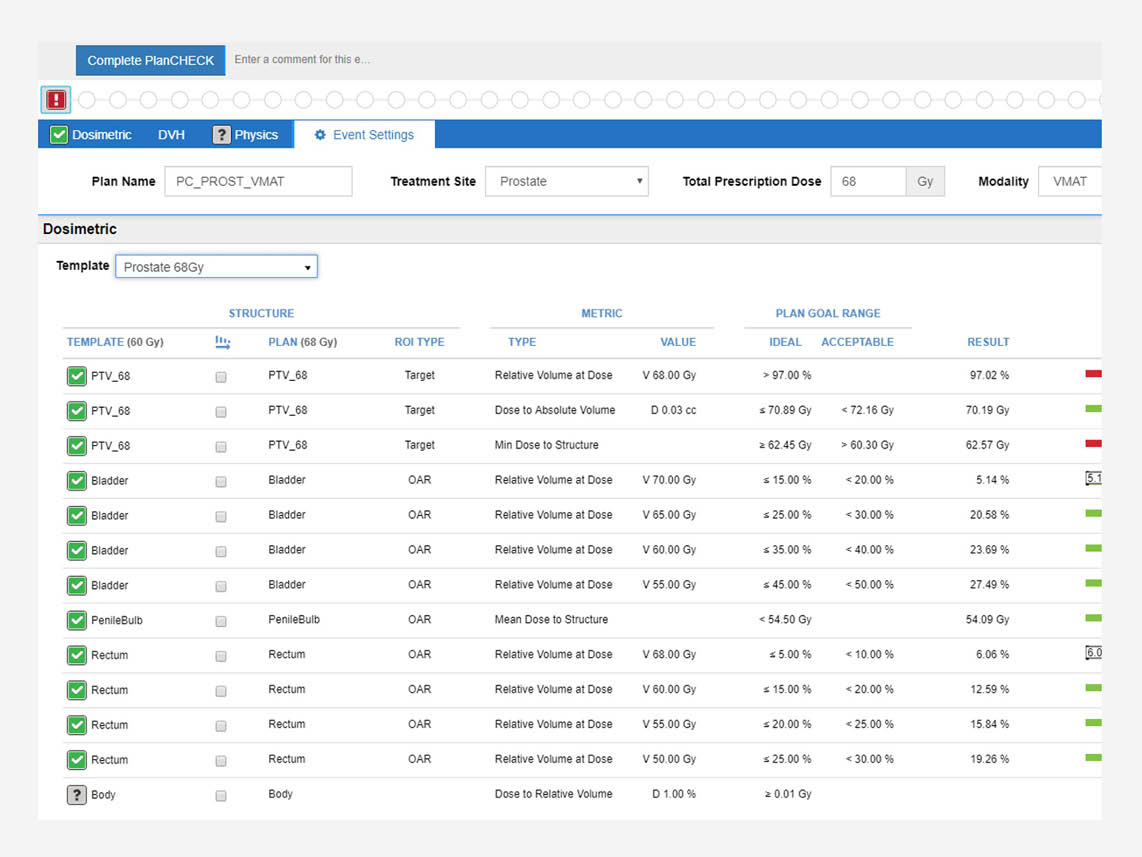Click green check icon for Rectum V 68.00 Gy
The width and height of the screenshot is (1142, 857).
click(77, 655)
